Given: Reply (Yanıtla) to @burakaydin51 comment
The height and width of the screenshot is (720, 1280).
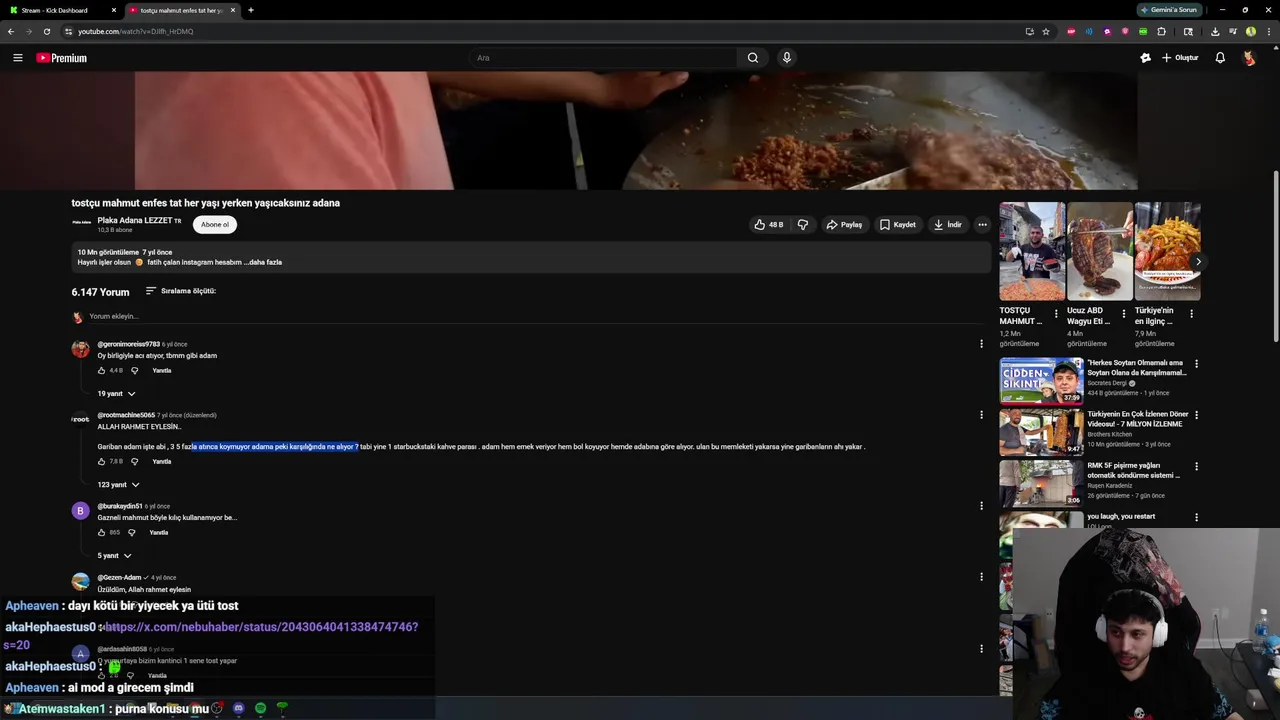Looking at the screenshot, I should point(159,532).
